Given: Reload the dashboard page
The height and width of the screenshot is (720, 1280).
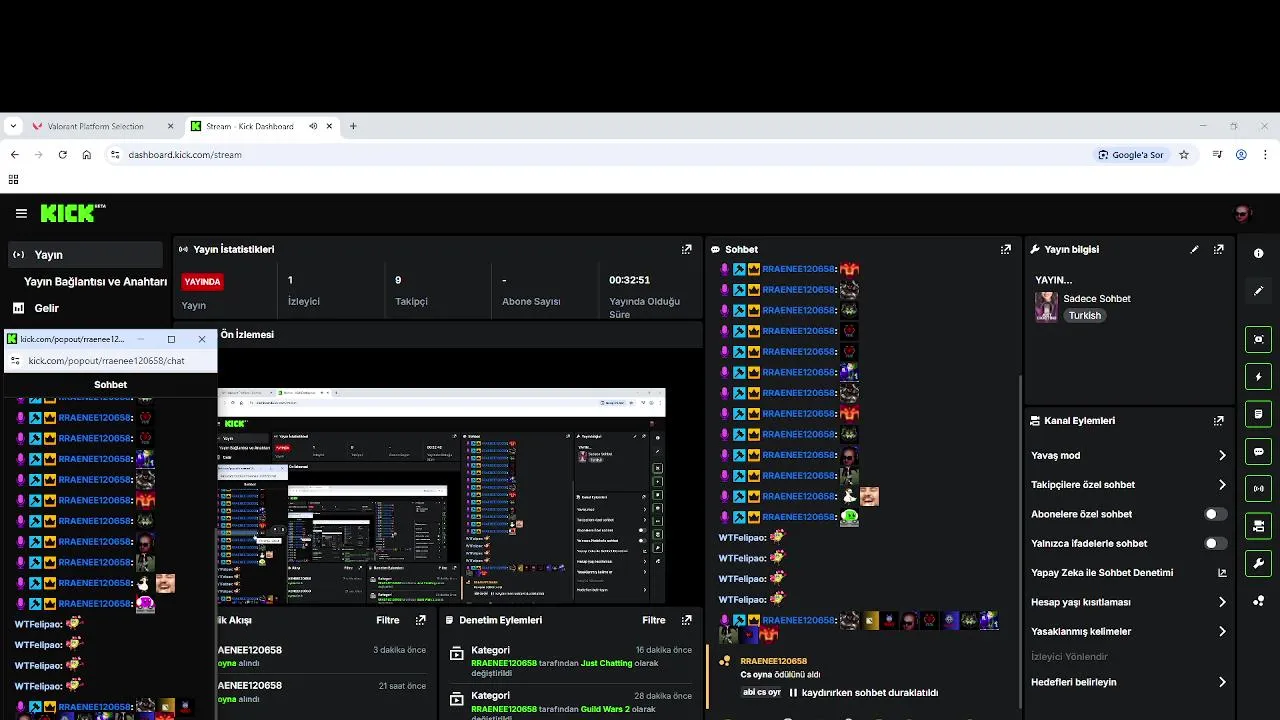Looking at the screenshot, I should [62, 155].
